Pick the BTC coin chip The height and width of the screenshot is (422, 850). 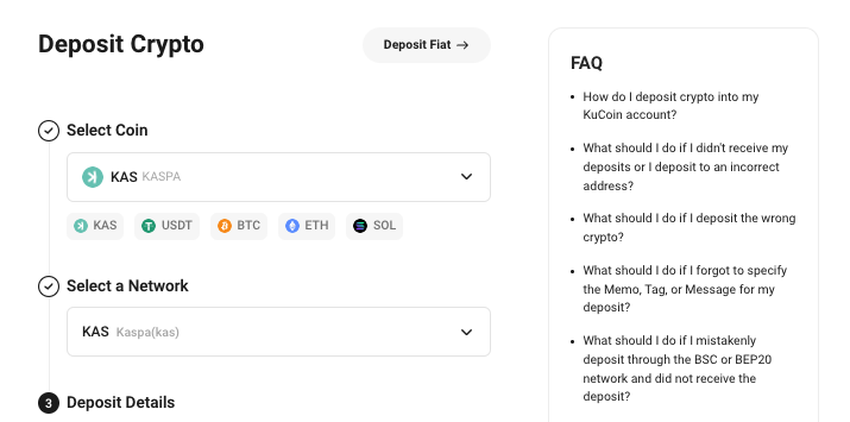pyautogui.click(x=239, y=226)
